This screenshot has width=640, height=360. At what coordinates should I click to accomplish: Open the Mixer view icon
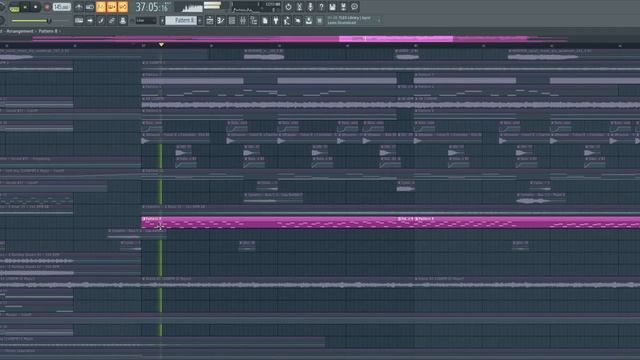[x=243, y=20]
